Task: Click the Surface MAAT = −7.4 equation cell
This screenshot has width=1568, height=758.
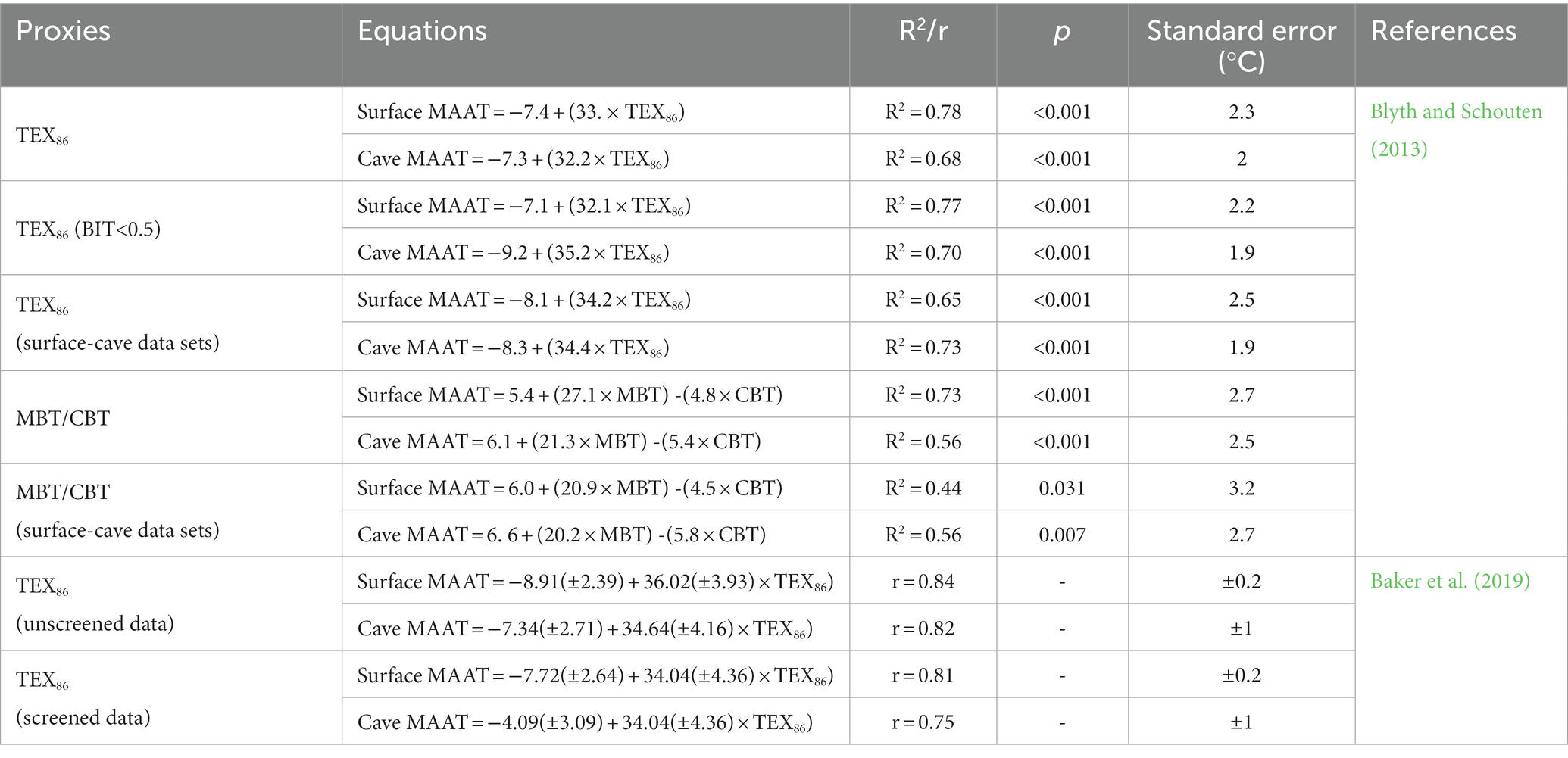Action: pyautogui.click(x=595, y=111)
